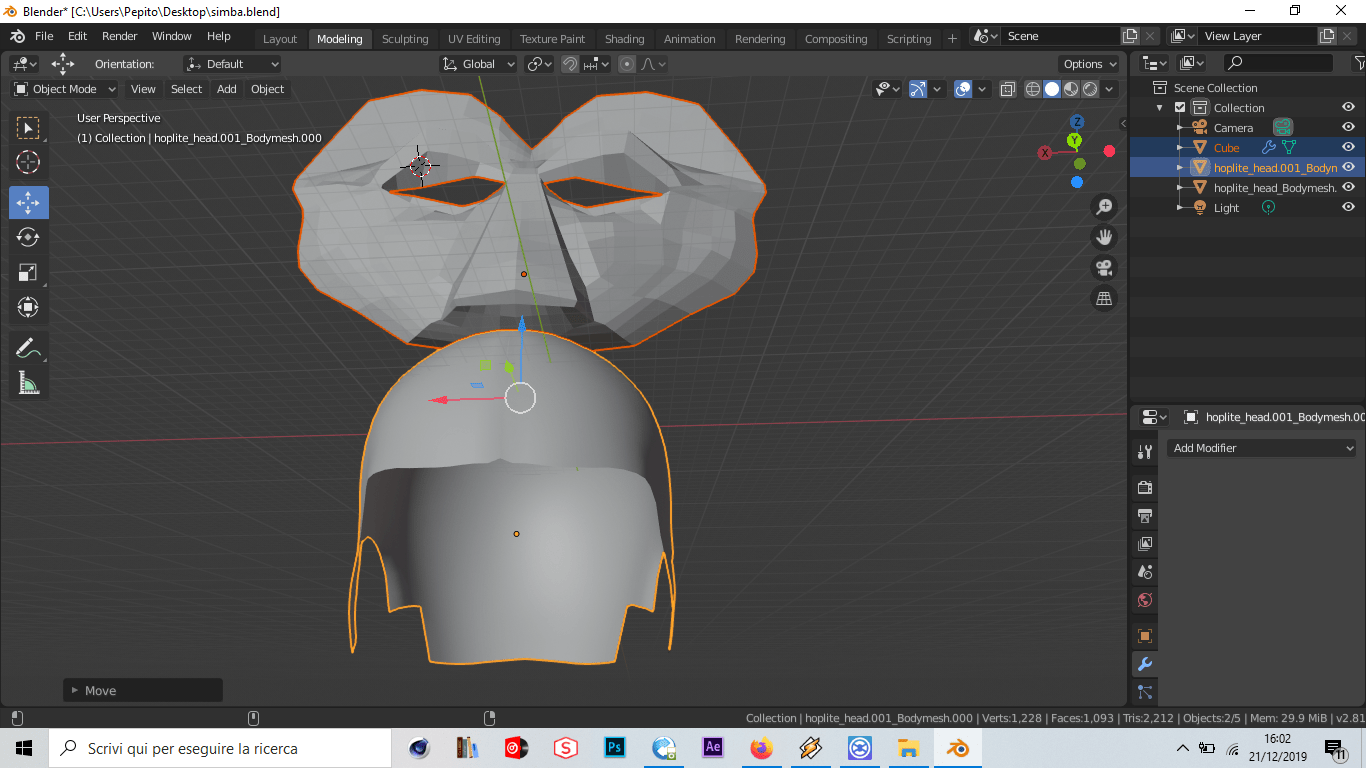Open the pivot point dropdown
The width and height of the screenshot is (1366, 768).
click(x=540, y=64)
